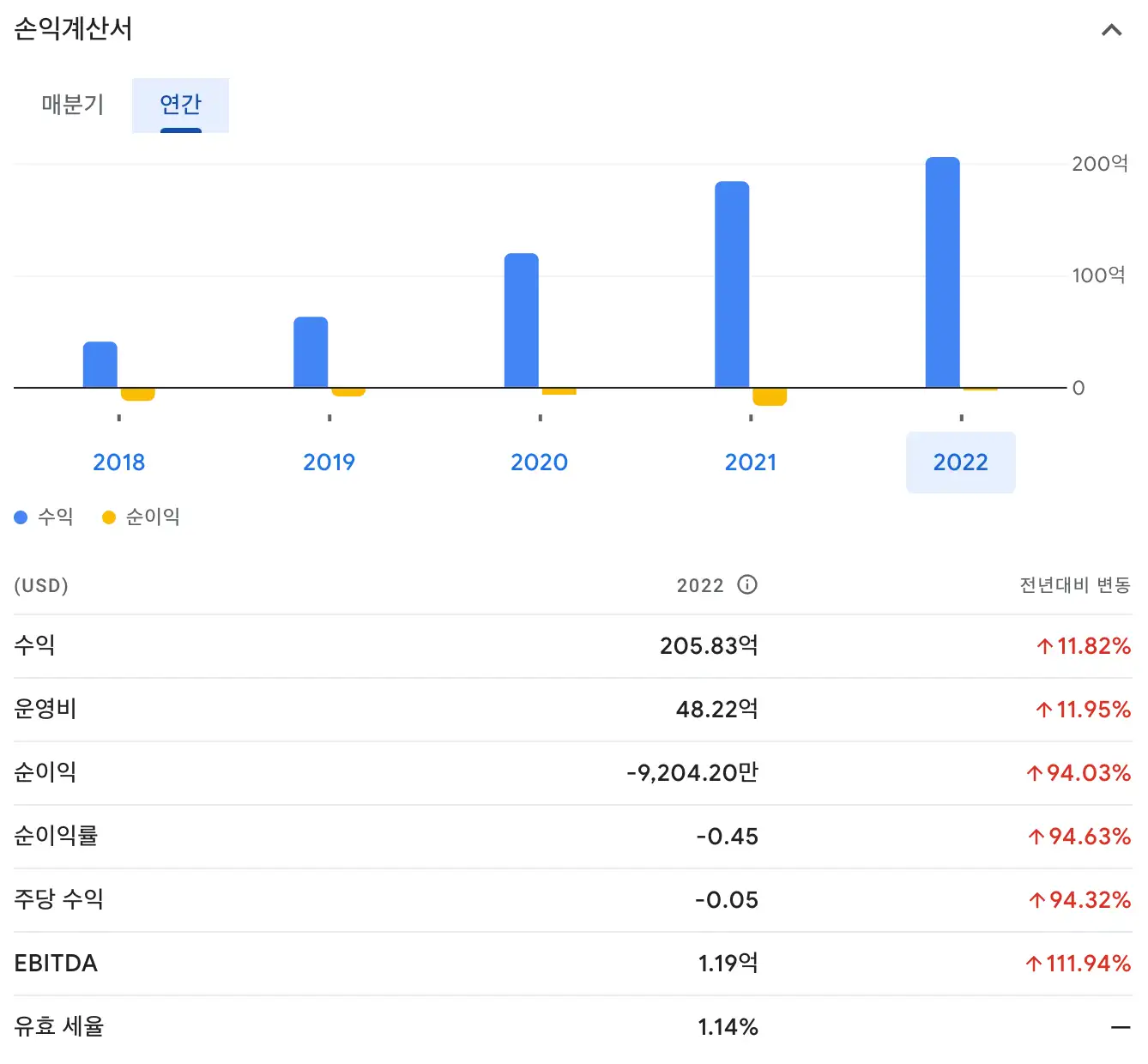Toggle 순이익 series visibility in legend

(139, 517)
